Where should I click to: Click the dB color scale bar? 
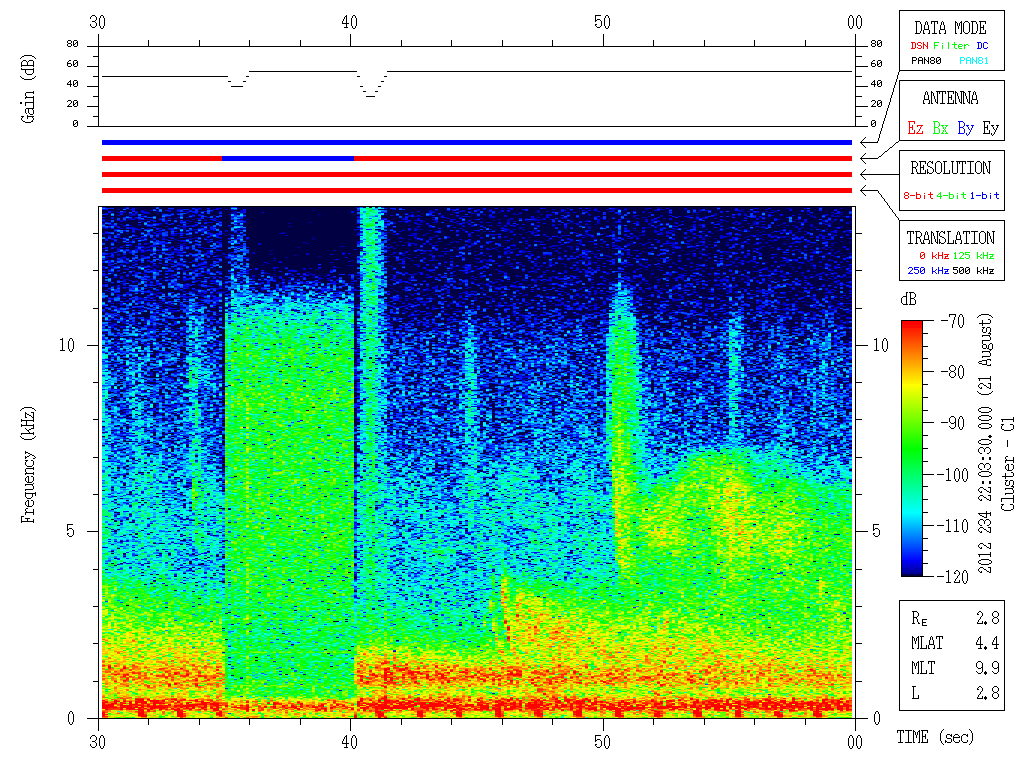[912, 448]
